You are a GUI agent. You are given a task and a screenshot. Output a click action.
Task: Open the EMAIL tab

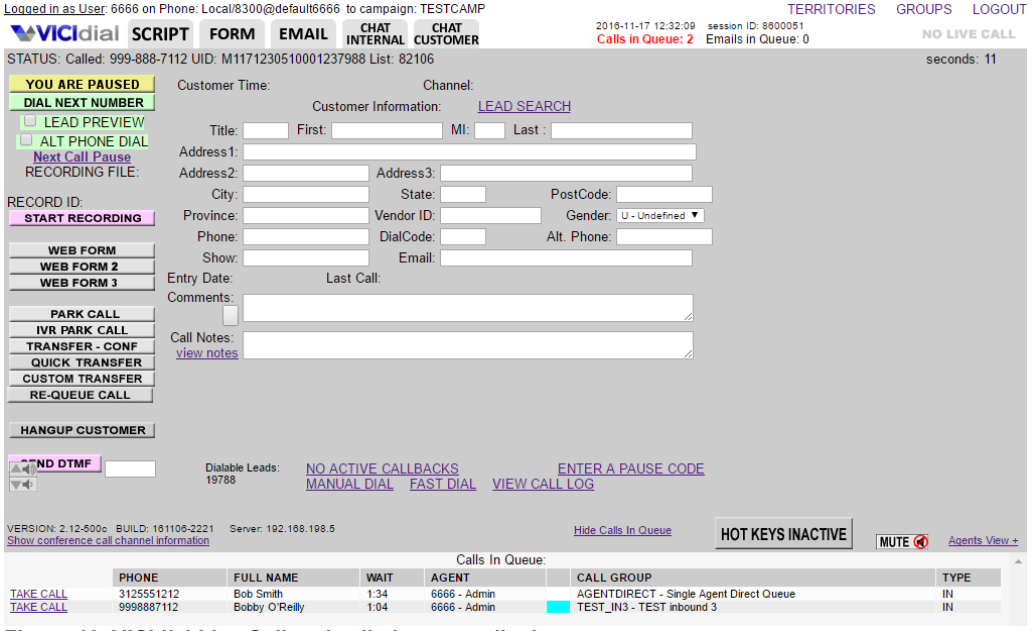click(x=303, y=34)
